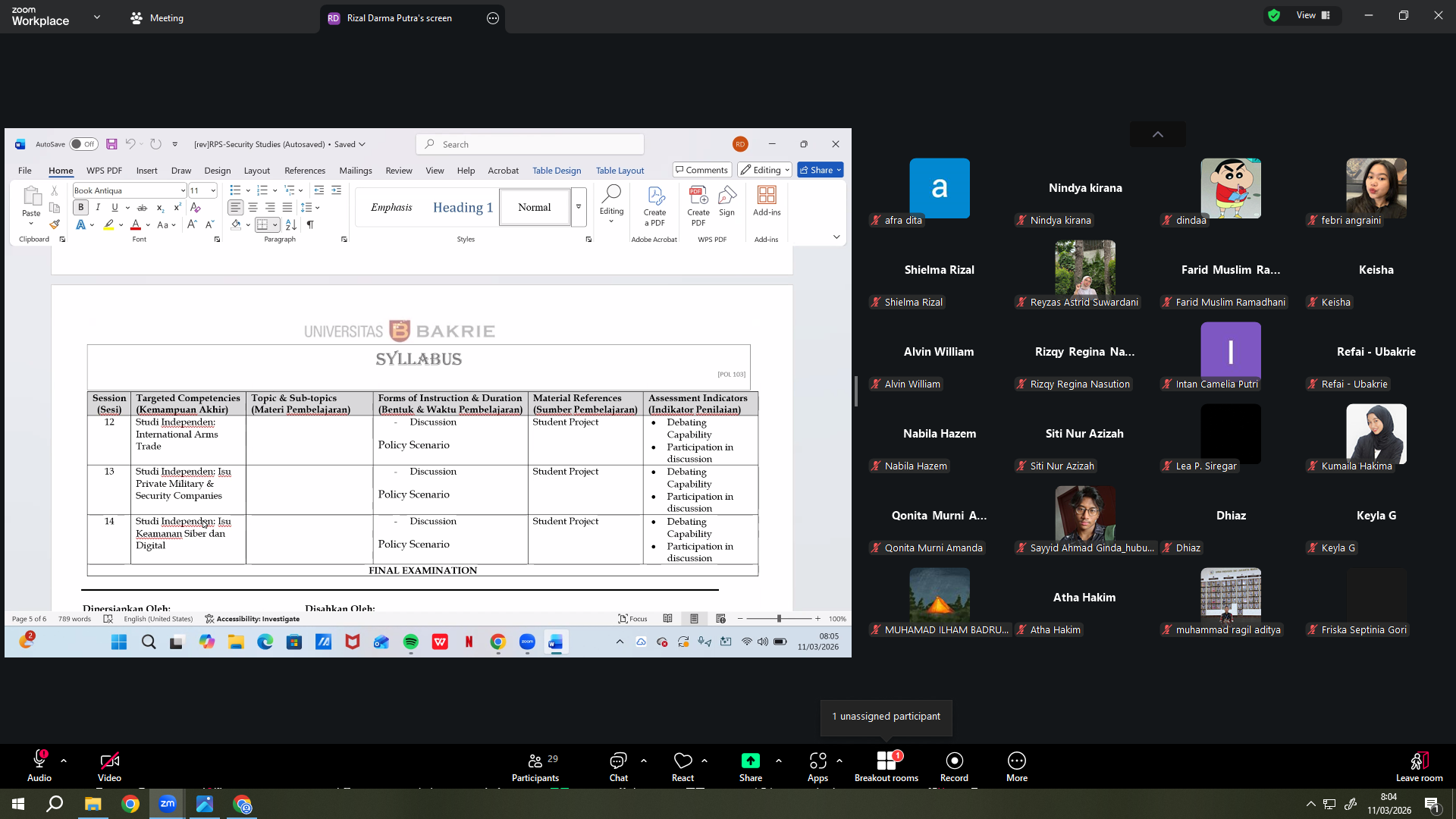
Task: Click the Sort icon in Paragraph group
Action: 291,224
